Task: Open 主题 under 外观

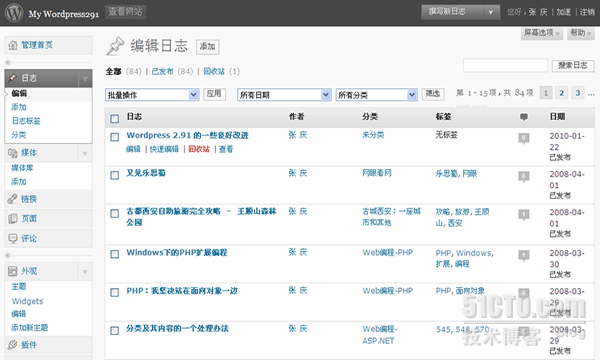Action: (19, 287)
